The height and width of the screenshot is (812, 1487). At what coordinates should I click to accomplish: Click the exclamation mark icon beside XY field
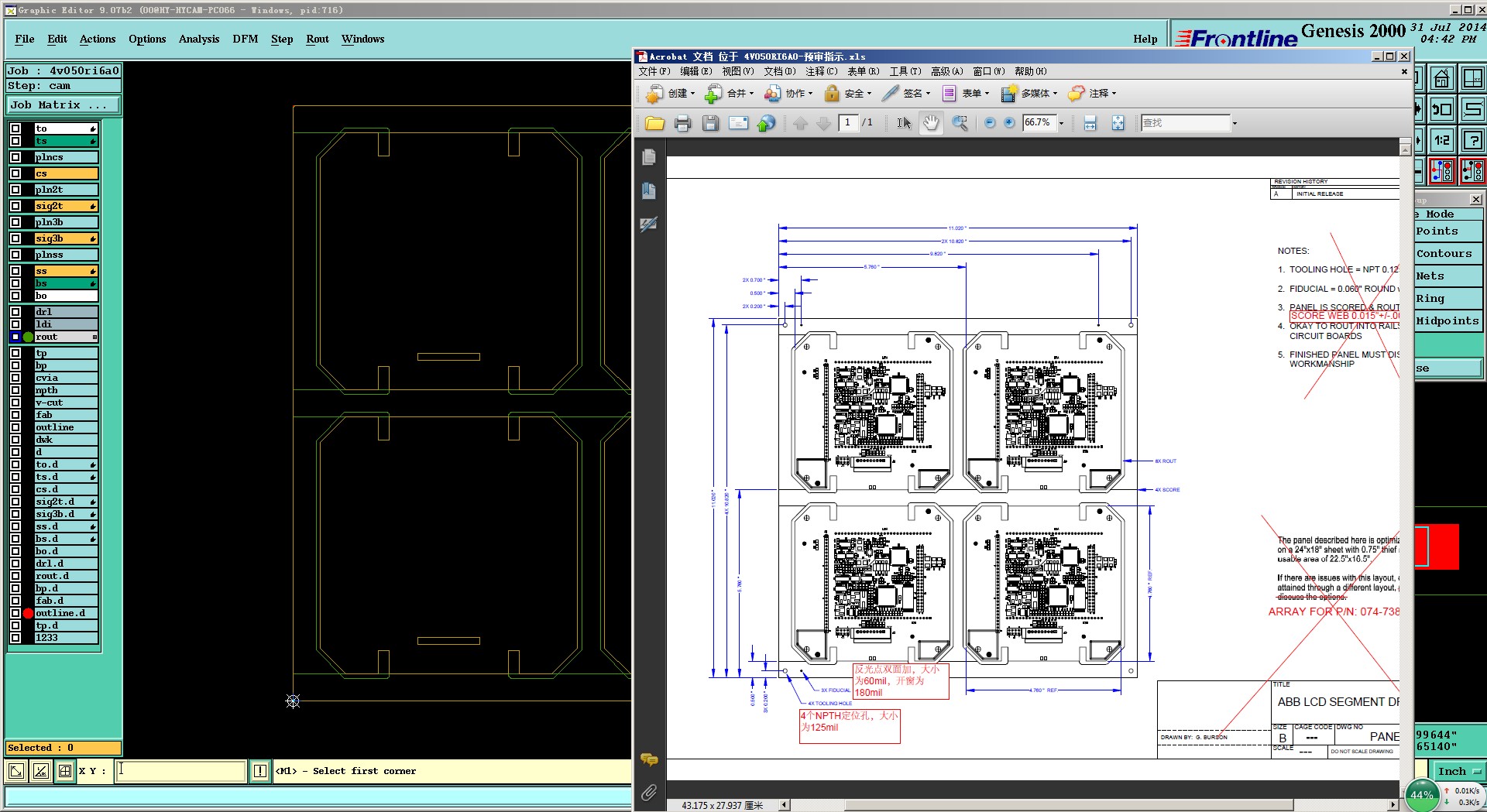(260, 771)
